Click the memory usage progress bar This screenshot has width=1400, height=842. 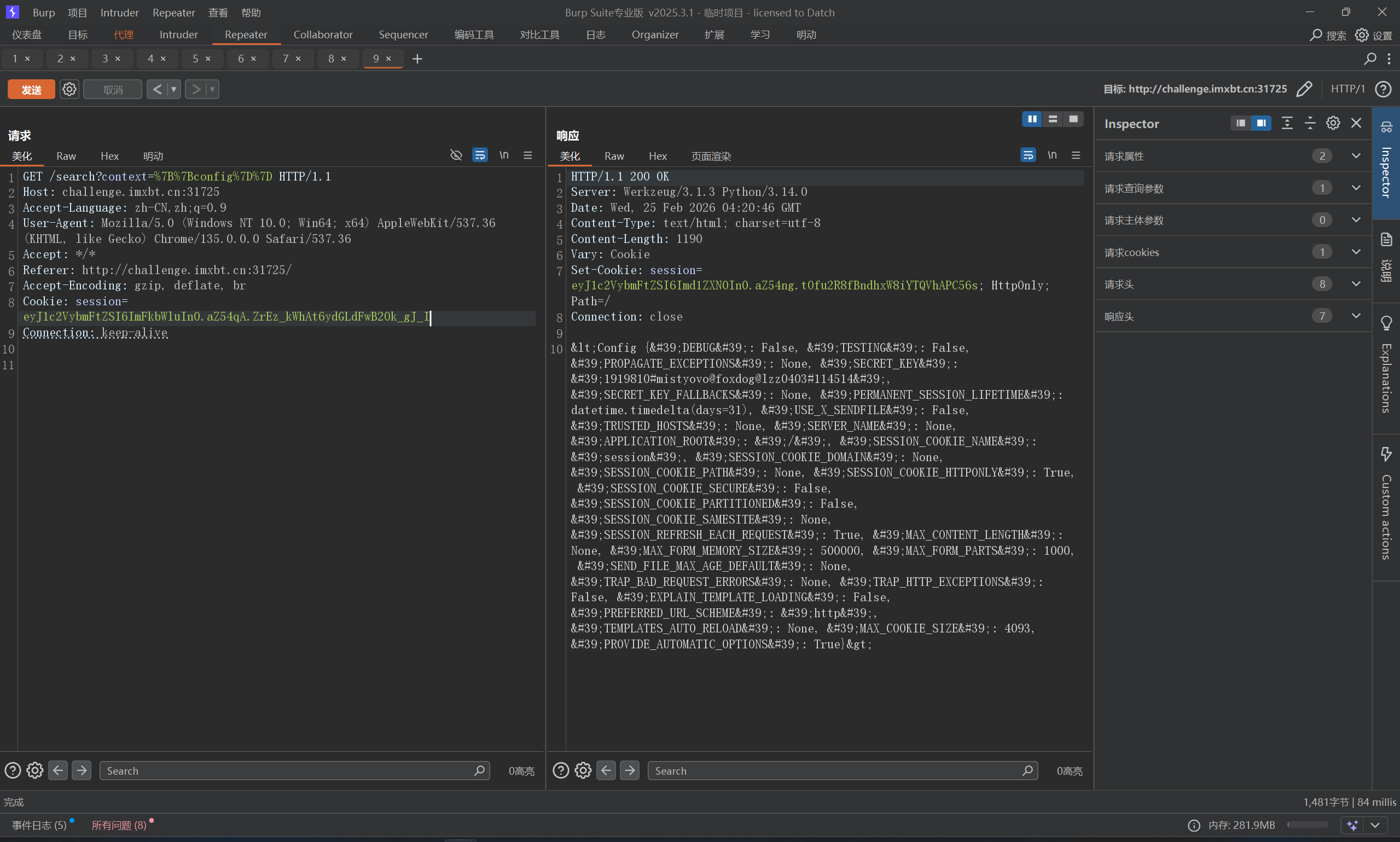(1307, 826)
